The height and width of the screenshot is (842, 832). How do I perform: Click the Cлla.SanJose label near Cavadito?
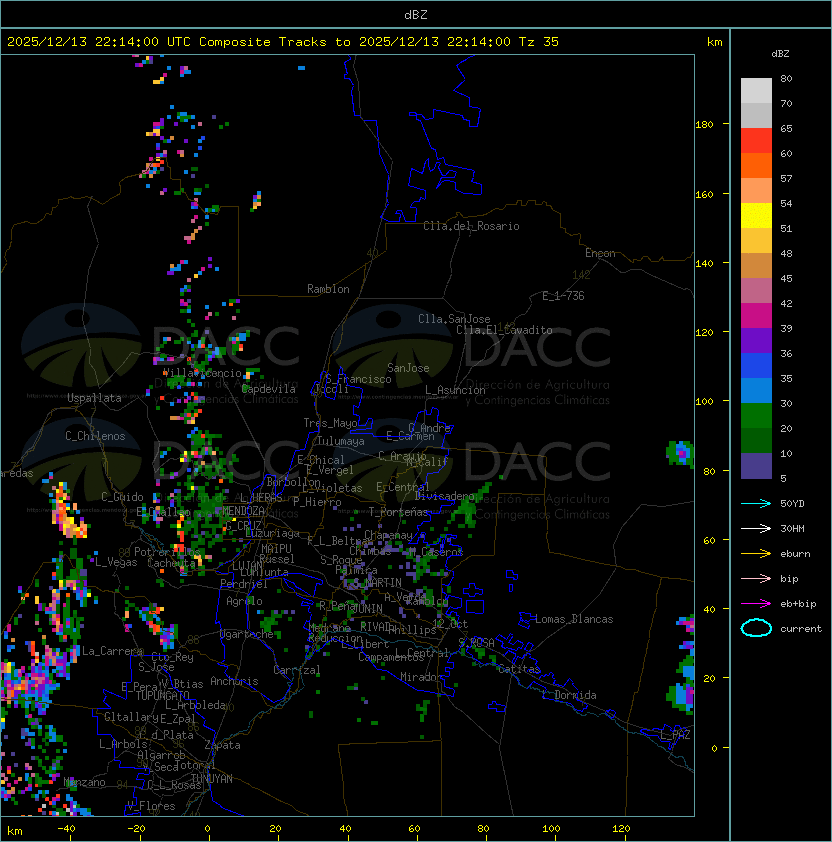click(454, 319)
